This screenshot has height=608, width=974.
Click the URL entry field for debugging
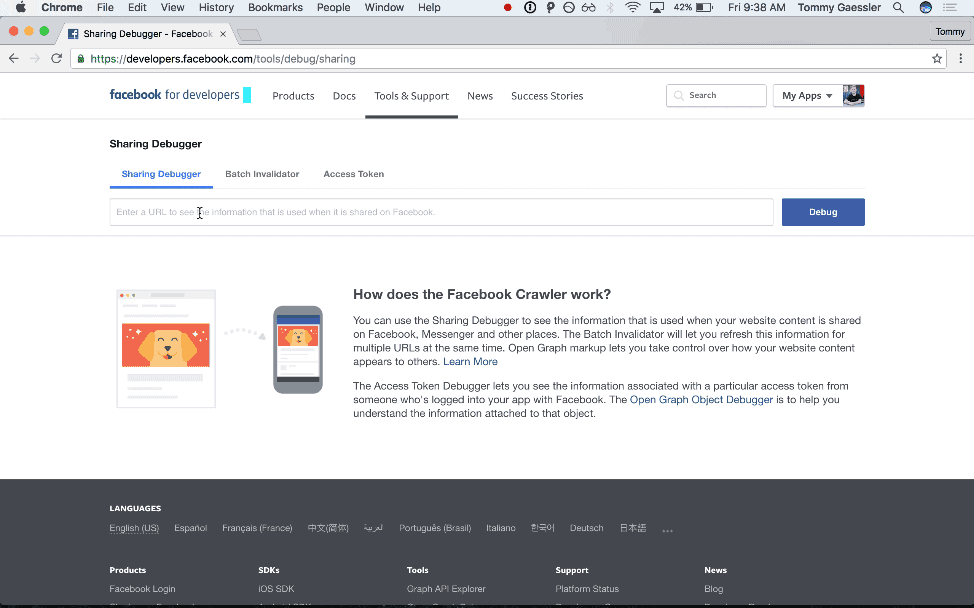pos(442,212)
